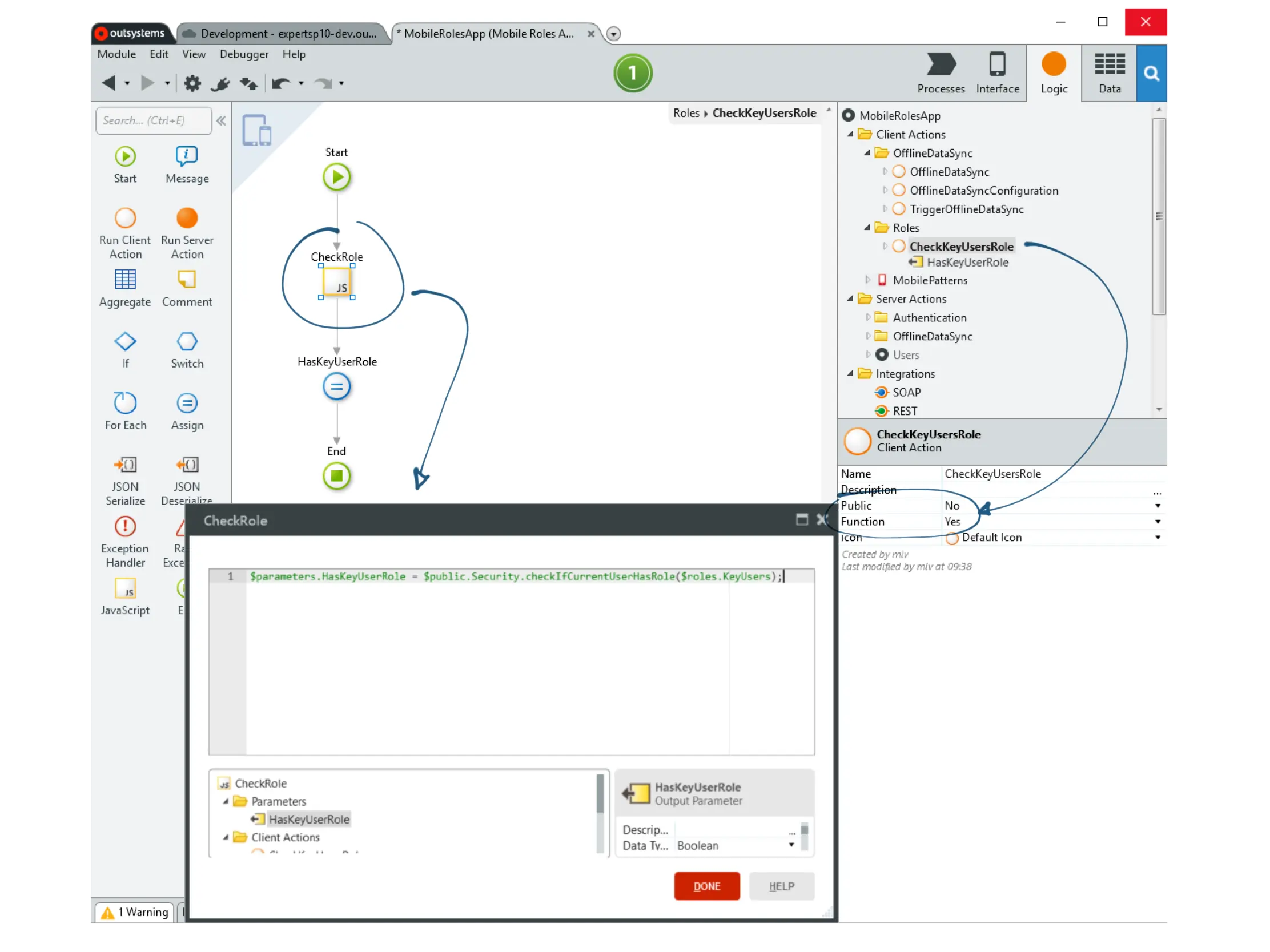Screen dimensions: 1270x952
Task: Click the Switch tool icon
Action: [187, 342]
